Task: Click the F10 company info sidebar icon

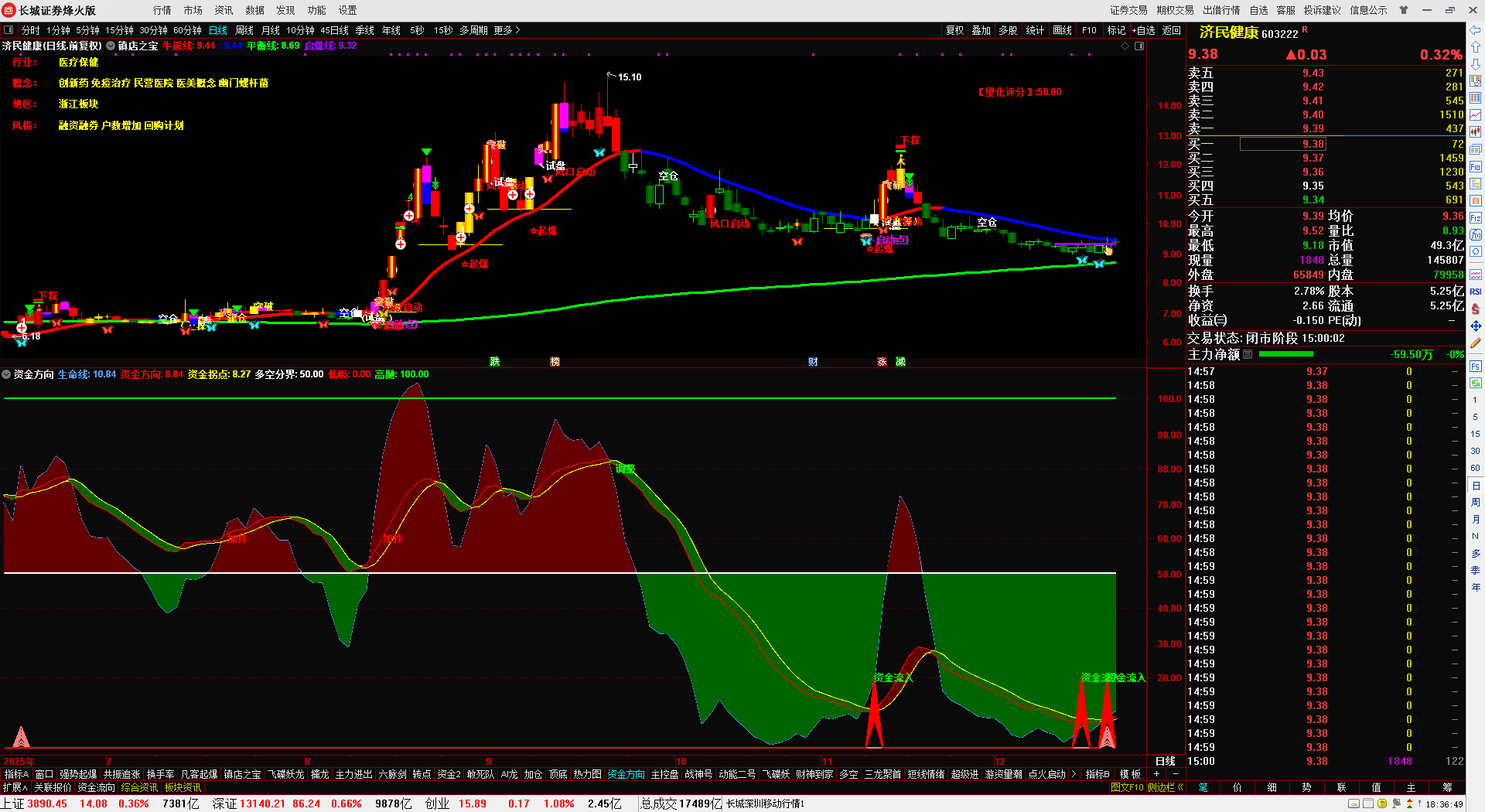Action: pos(1476,166)
